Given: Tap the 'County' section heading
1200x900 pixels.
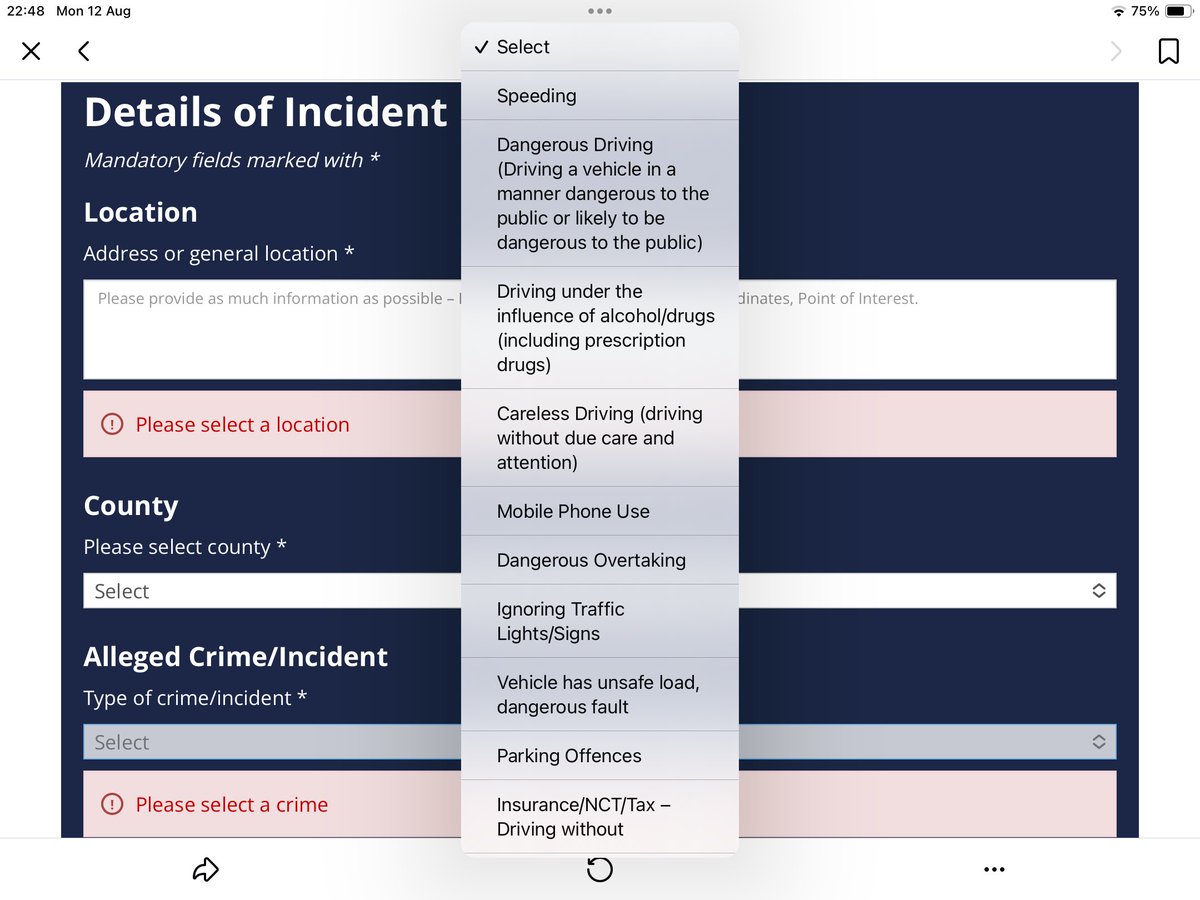Looking at the screenshot, I should [131, 506].
